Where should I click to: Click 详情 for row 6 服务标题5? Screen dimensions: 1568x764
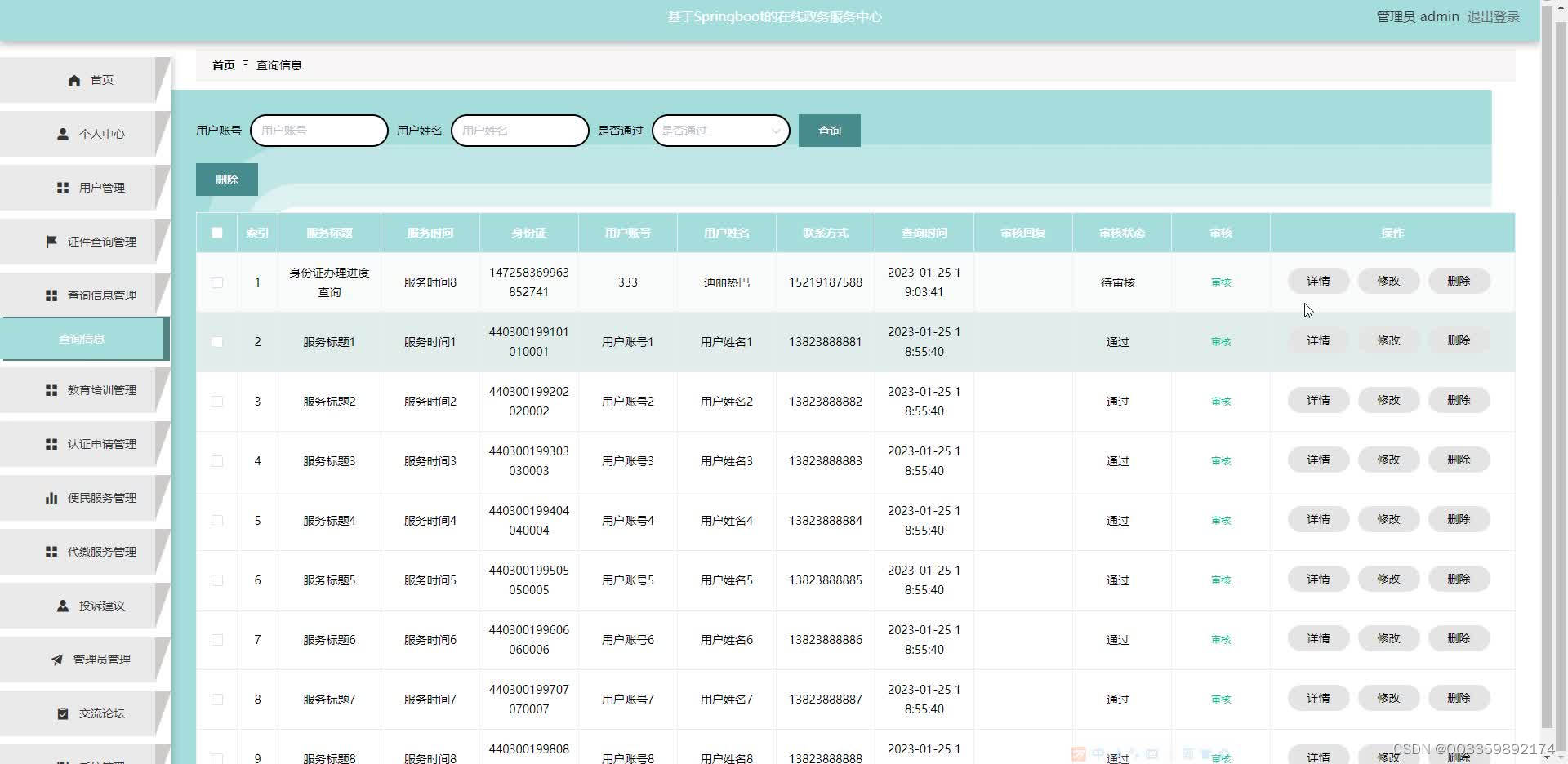click(1318, 579)
